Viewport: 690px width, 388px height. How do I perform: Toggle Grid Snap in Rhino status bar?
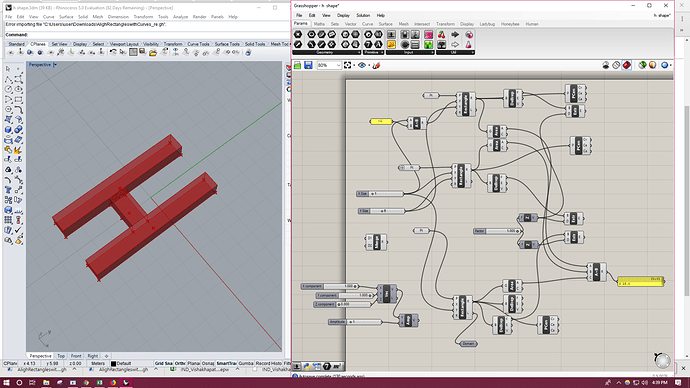pyautogui.click(x=163, y=363)
